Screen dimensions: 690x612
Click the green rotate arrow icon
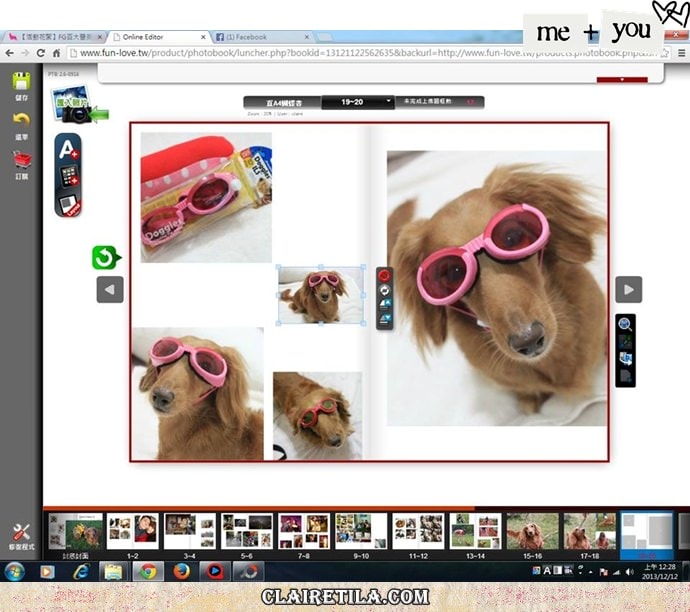[x=104, y=258]
